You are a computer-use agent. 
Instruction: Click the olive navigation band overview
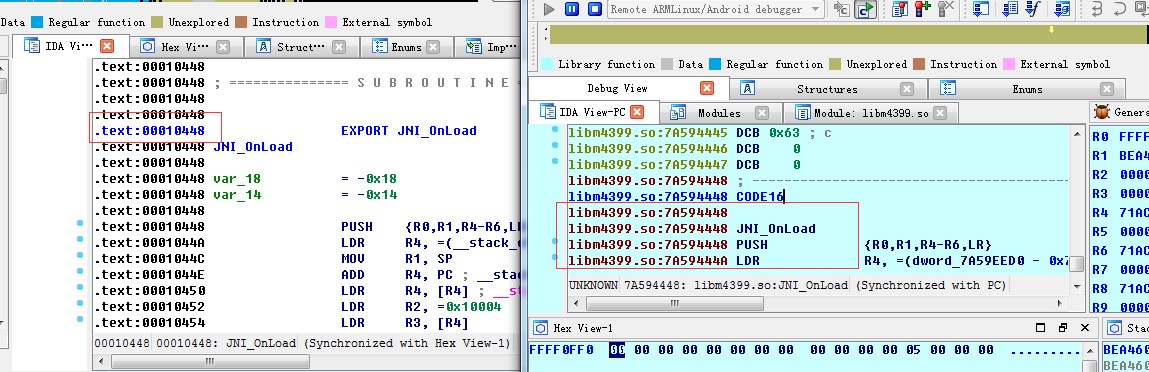[x=849, y=35]
